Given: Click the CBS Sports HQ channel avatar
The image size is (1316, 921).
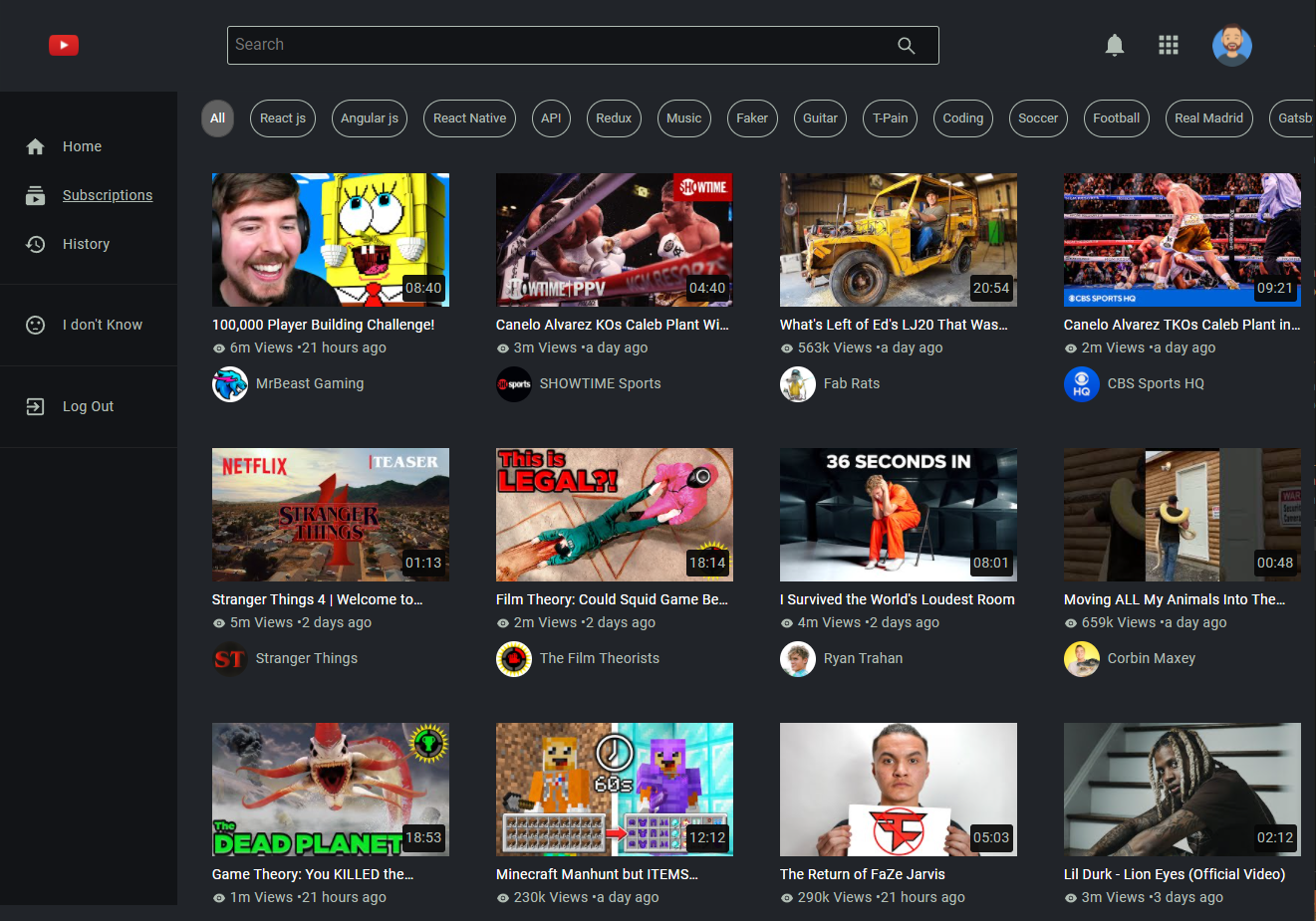Looking at the screenshot, I should pos(1082,384).
